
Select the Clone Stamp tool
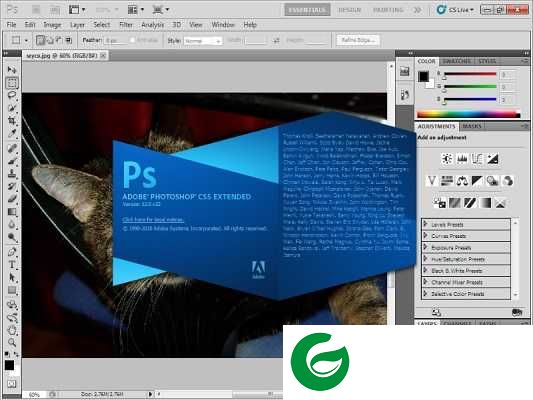[x=12, y=174]
